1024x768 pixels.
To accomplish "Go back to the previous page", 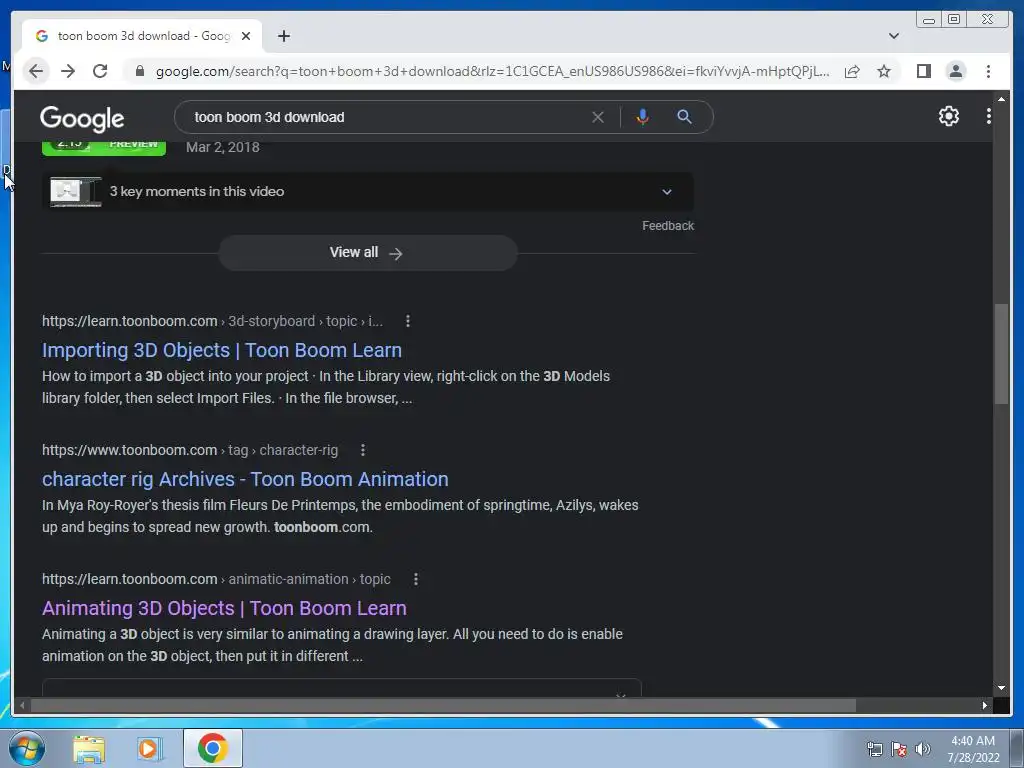I will pos(36,71).
